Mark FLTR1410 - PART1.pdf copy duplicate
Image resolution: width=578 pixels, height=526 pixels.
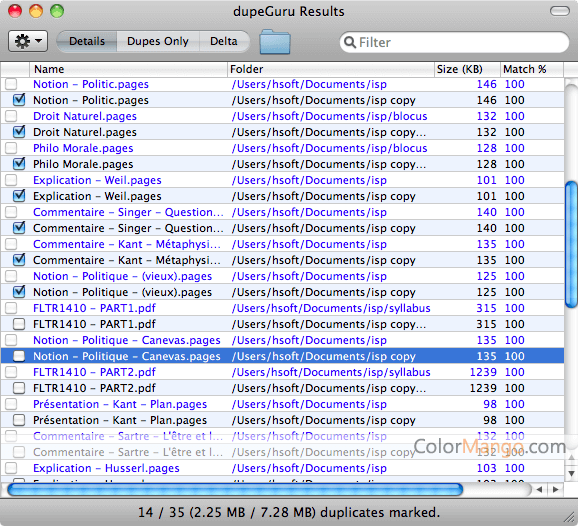pos(19,324)
